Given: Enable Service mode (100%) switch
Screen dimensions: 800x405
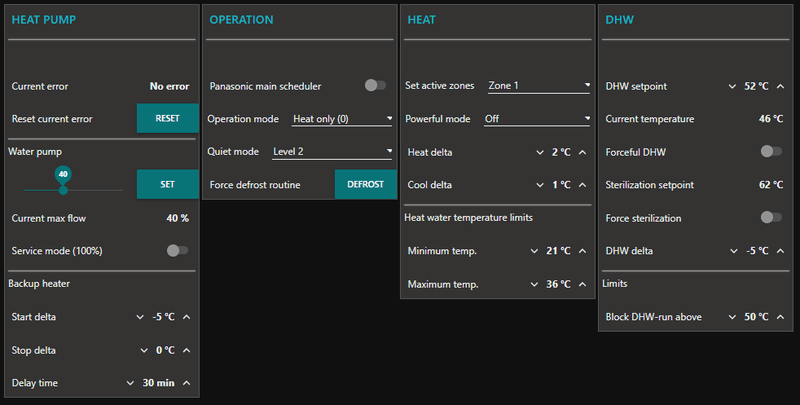Looking at the screenshot, I should 177,250.
